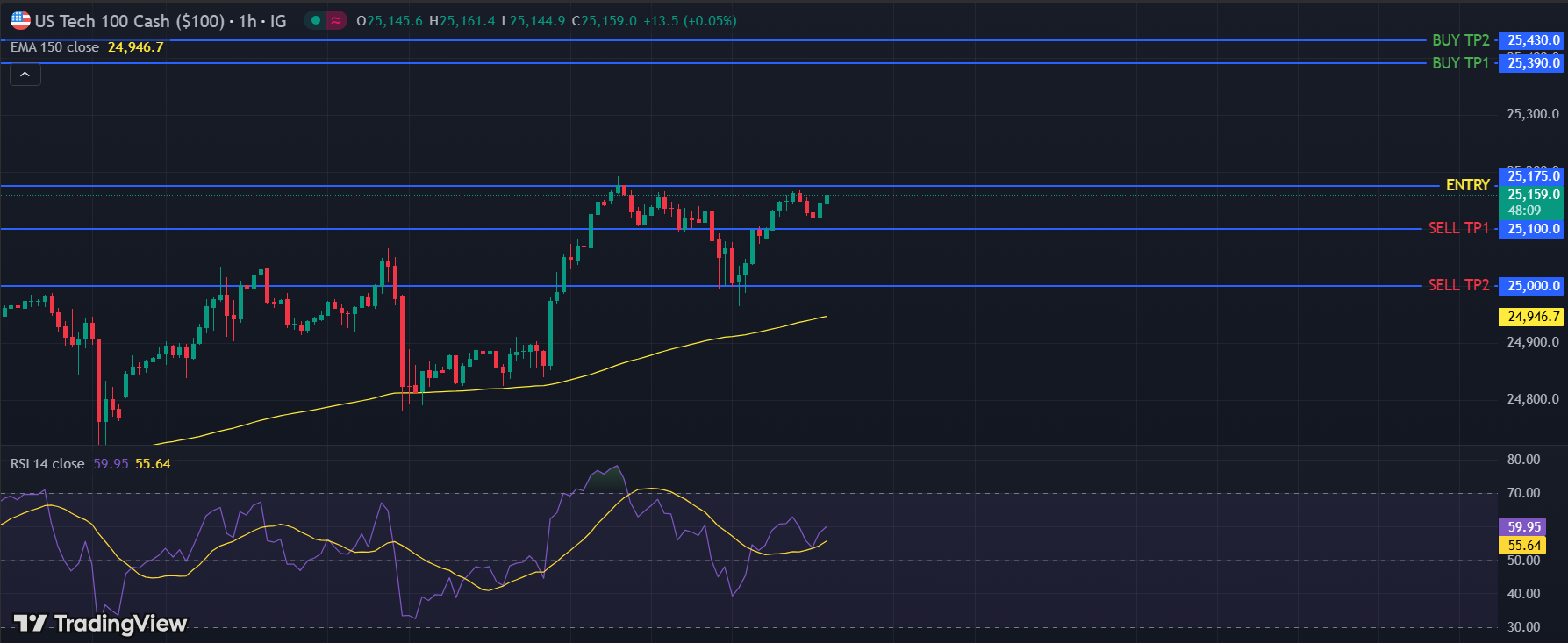This screenshot has width=1568, height=643.
Task: Click the purple RSI value tag 59.95
Action: (1523, 527)
